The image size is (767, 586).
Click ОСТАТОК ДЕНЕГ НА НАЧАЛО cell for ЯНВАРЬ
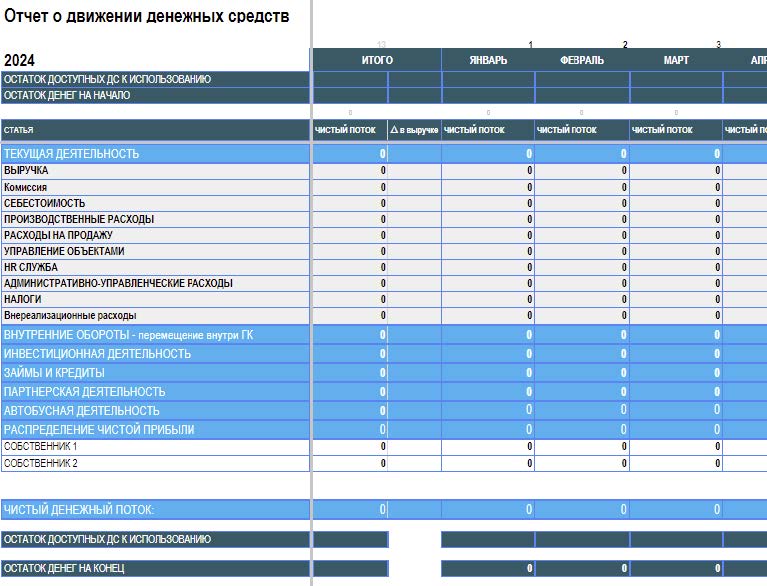pos(488,95)
